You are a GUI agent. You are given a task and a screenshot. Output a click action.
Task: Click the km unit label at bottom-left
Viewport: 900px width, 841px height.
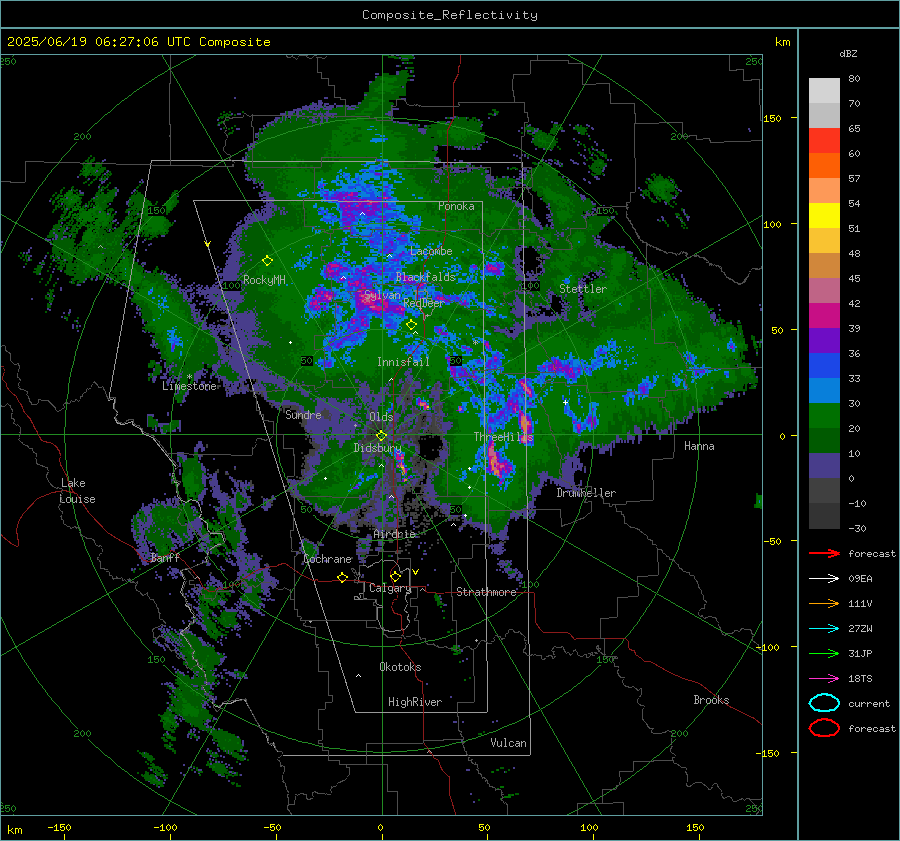click(x=14, y=830)
